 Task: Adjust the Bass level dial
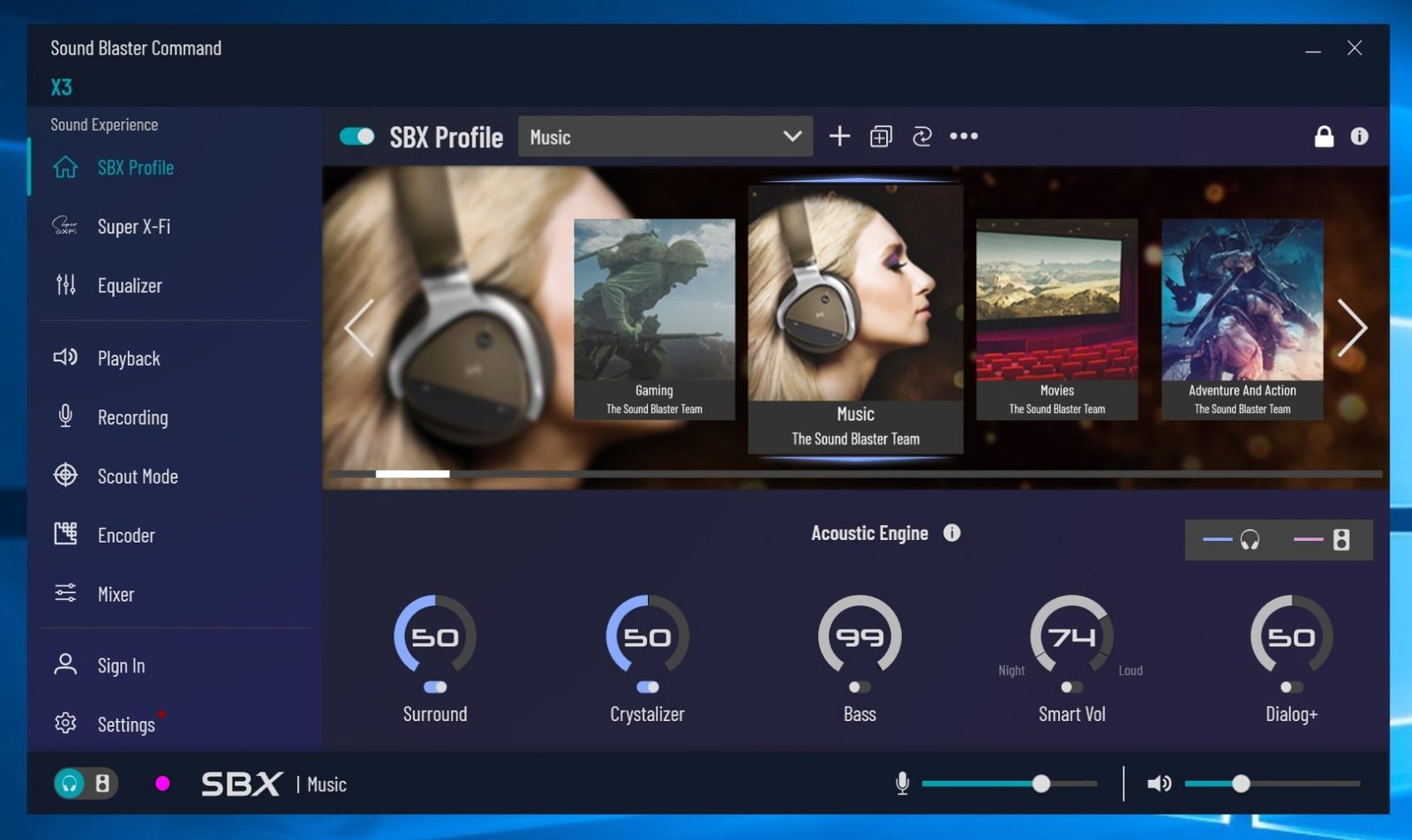860,636
